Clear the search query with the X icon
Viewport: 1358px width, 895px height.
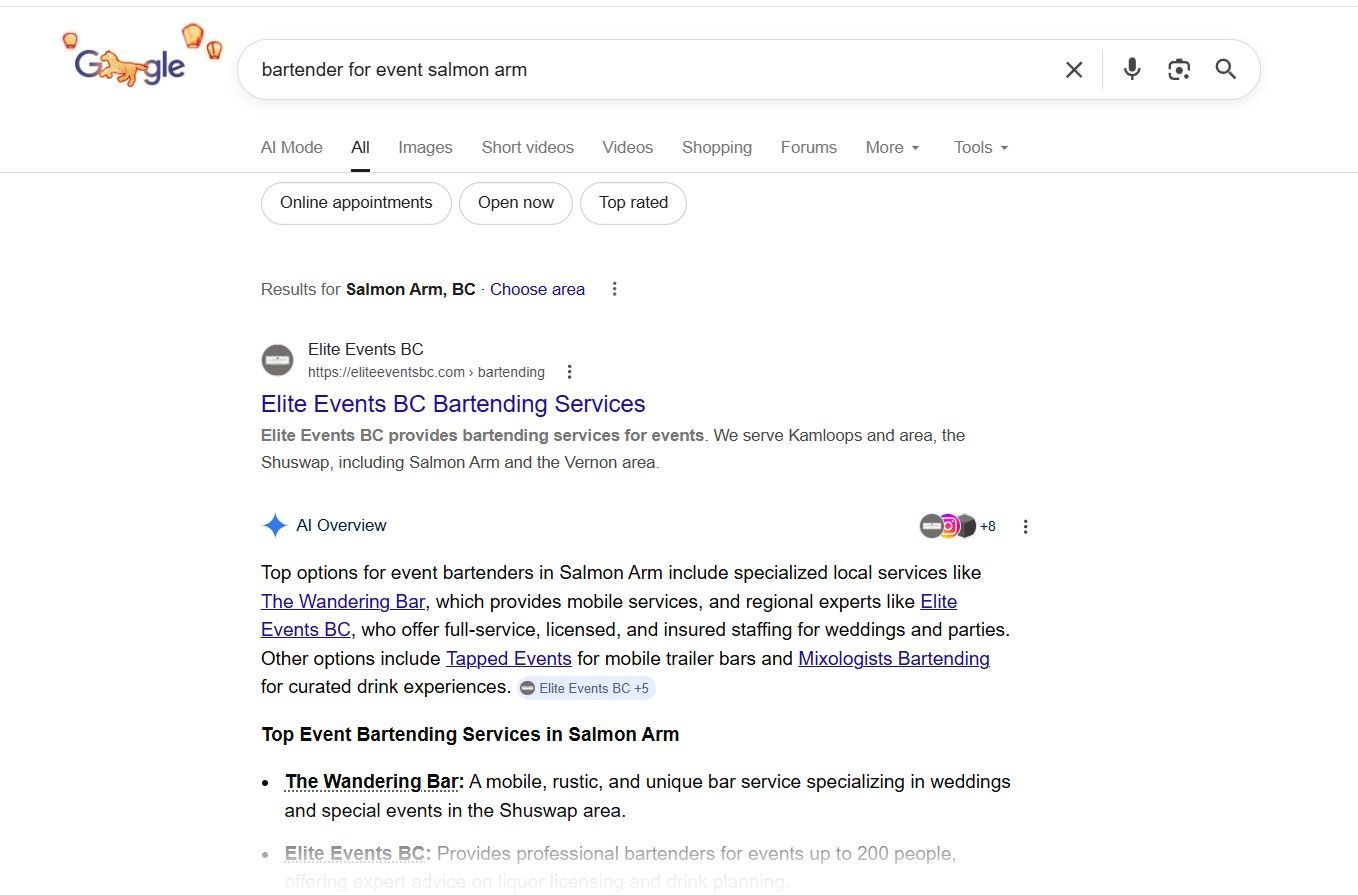coord(1073,70)
